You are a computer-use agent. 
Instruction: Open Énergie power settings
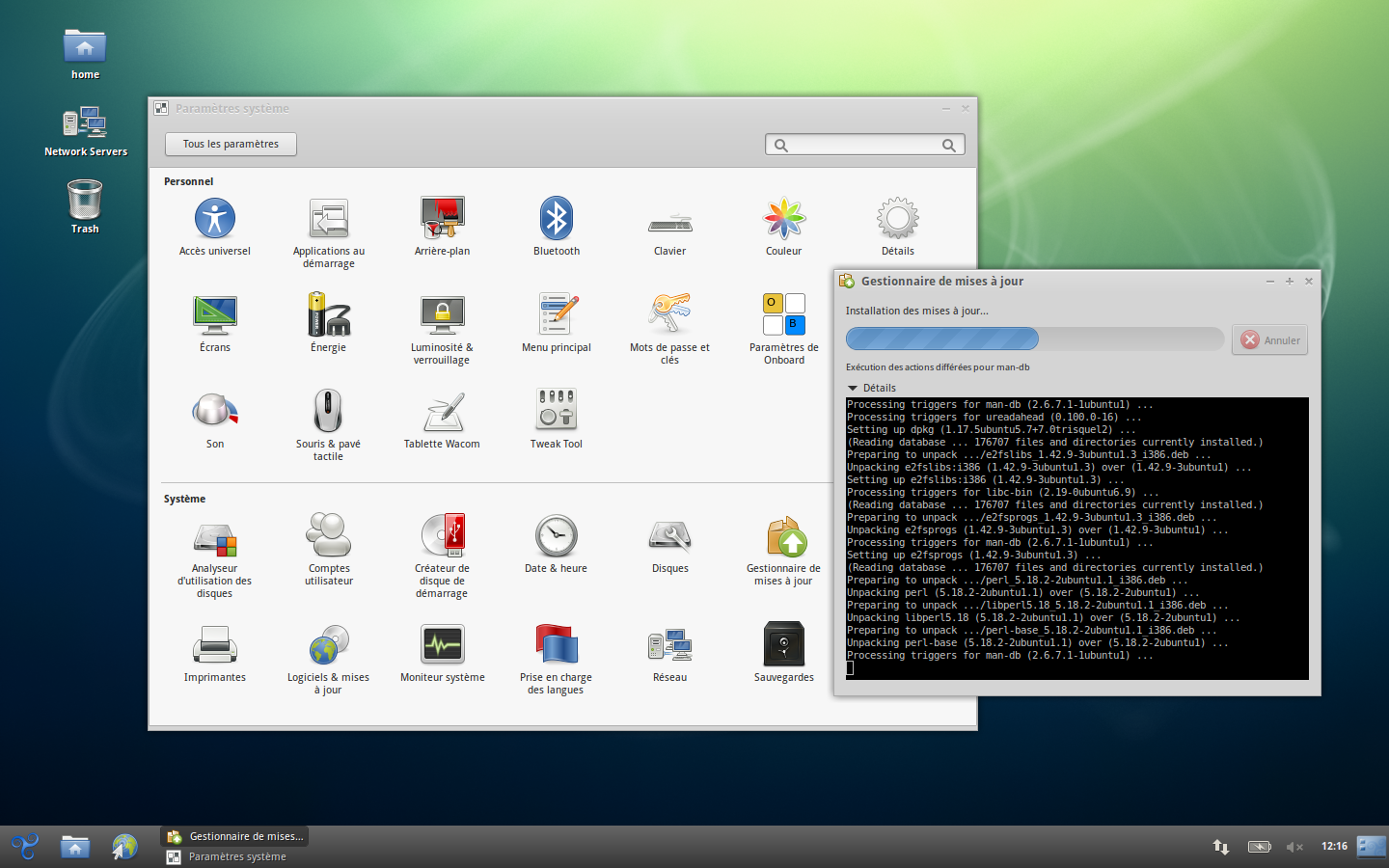(329, 324)
